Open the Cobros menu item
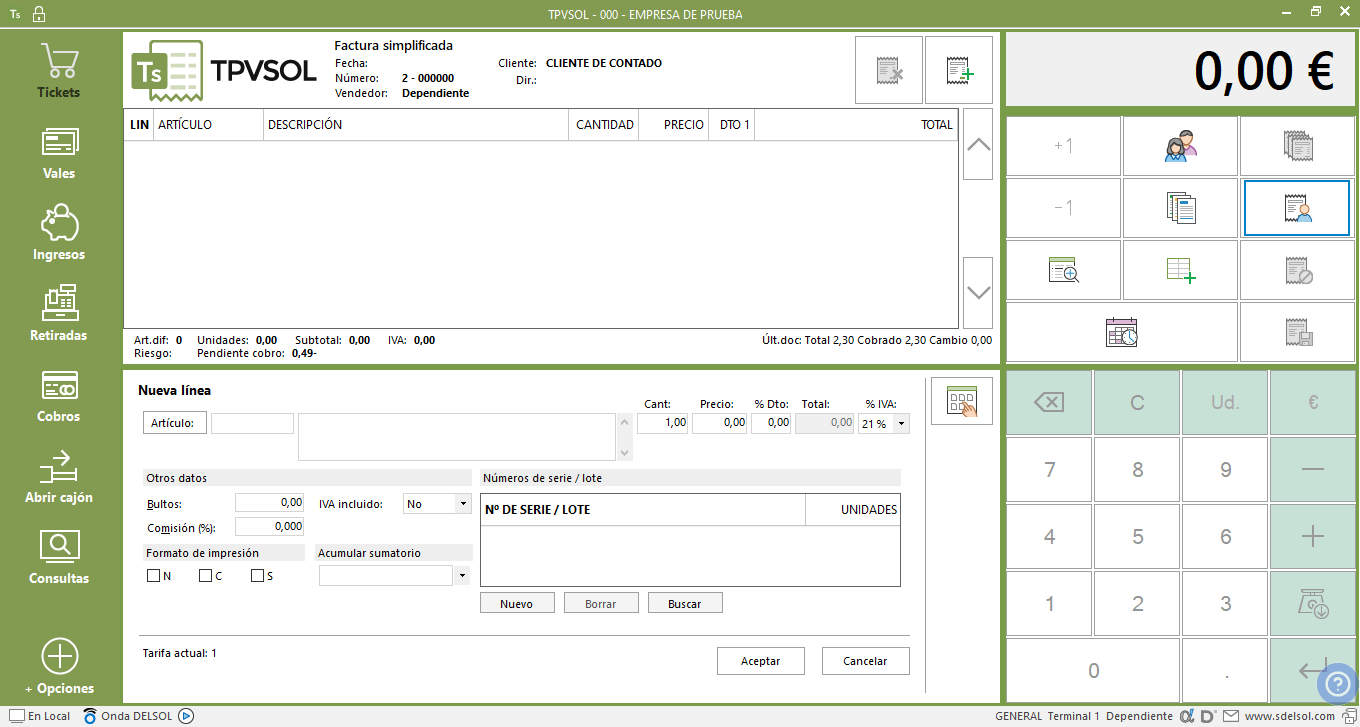 [x=59, y=396]
